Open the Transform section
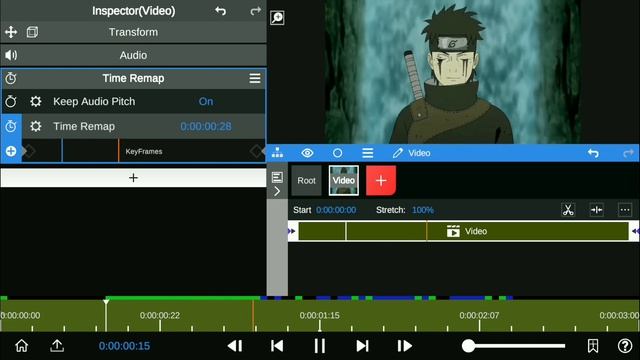 pos(133,32)
